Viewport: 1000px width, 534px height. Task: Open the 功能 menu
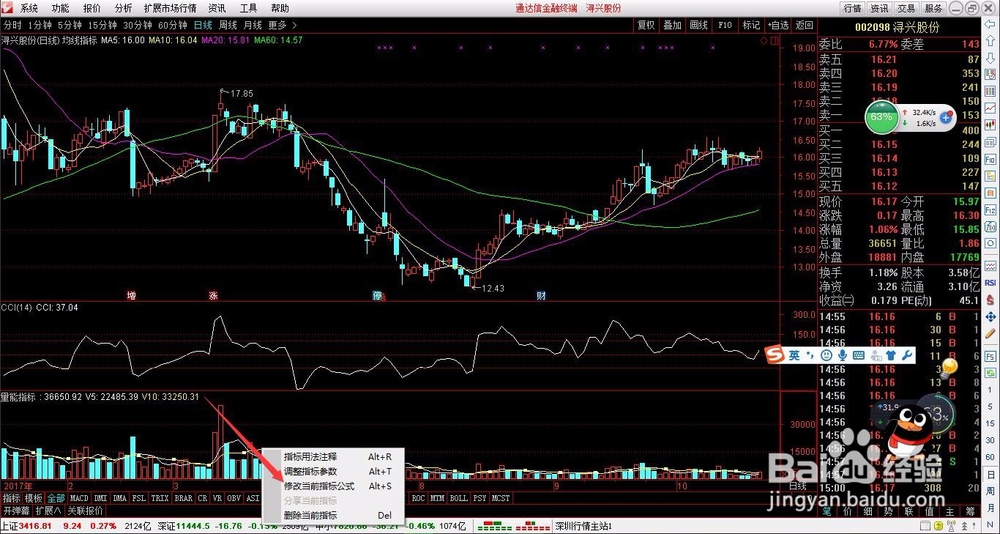60,8
